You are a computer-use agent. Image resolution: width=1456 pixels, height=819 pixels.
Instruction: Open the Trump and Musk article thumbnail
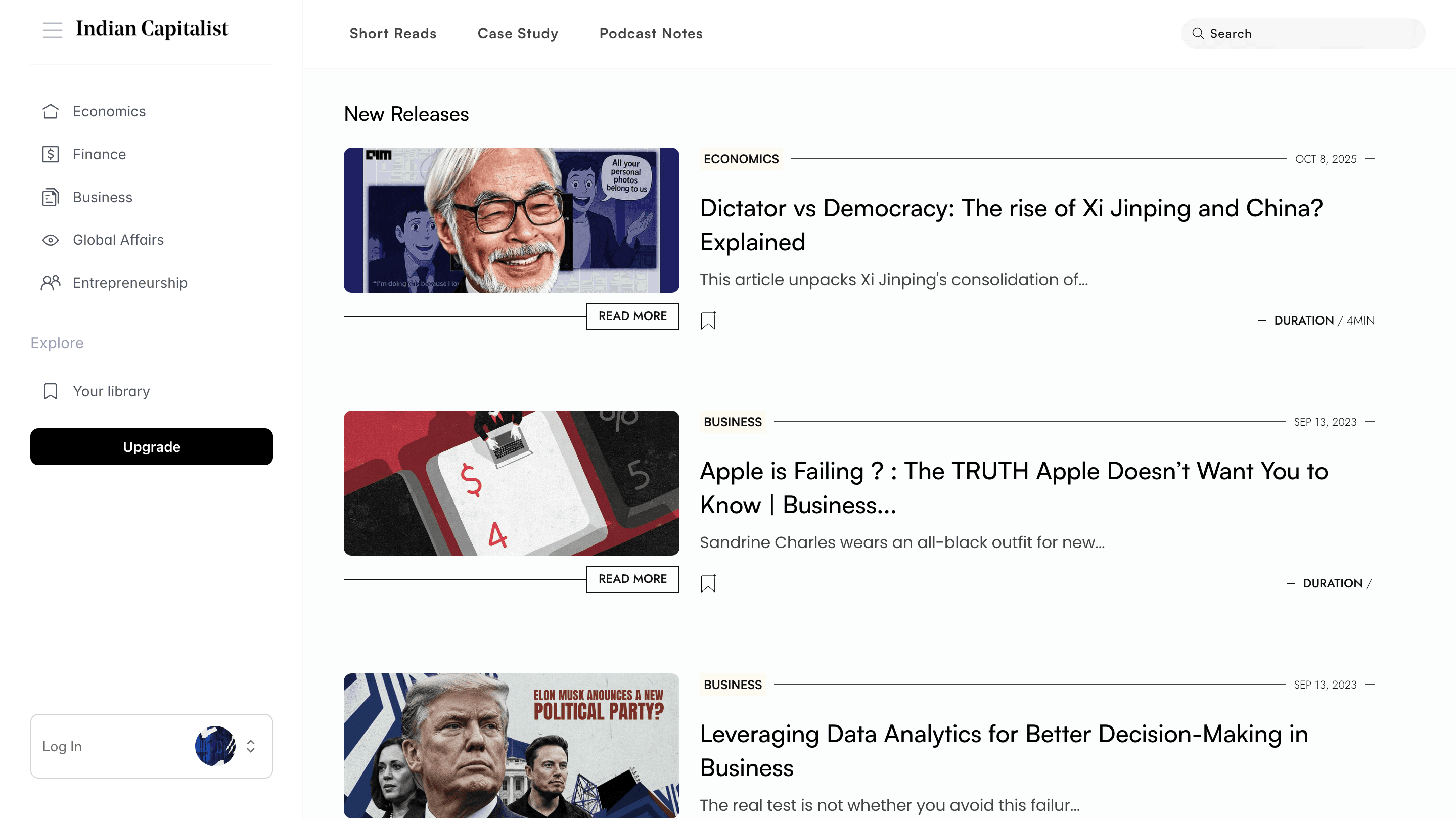coord(512,746)
